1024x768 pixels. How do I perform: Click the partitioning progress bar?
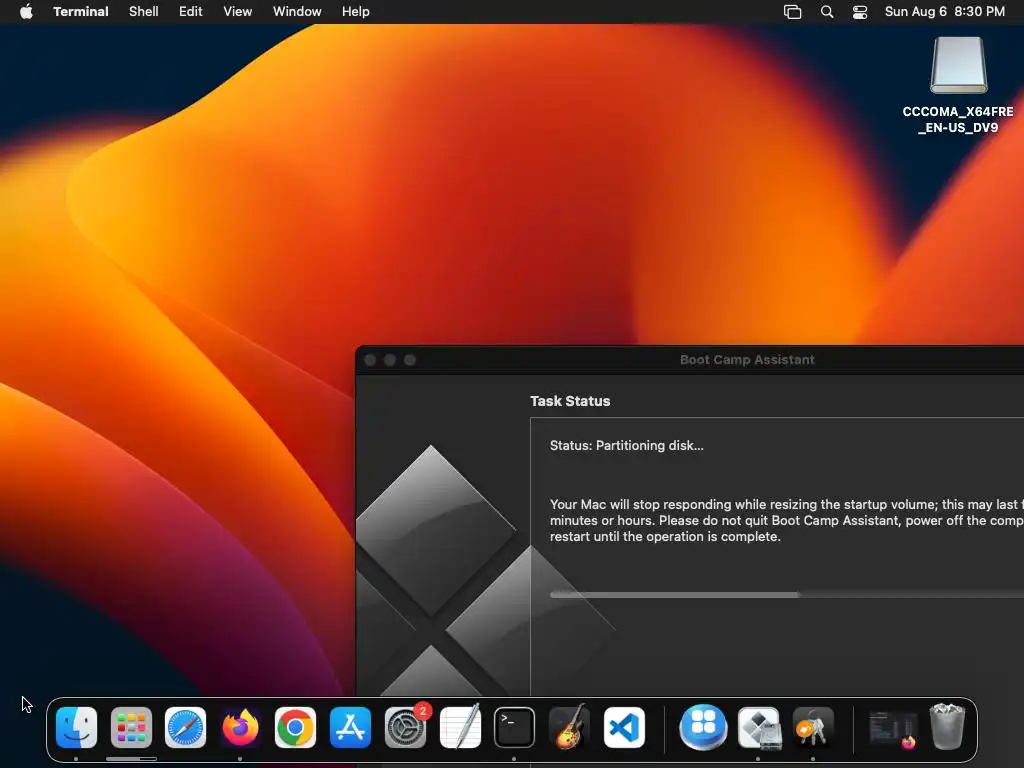click(787, 595)
